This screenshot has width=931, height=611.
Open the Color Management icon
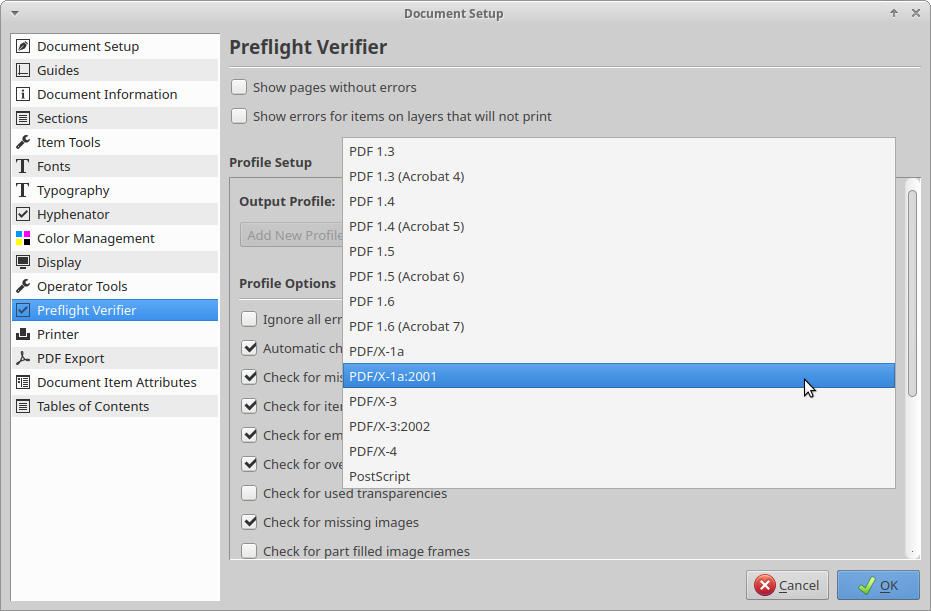pyautogui.click(x=23, y=238)
